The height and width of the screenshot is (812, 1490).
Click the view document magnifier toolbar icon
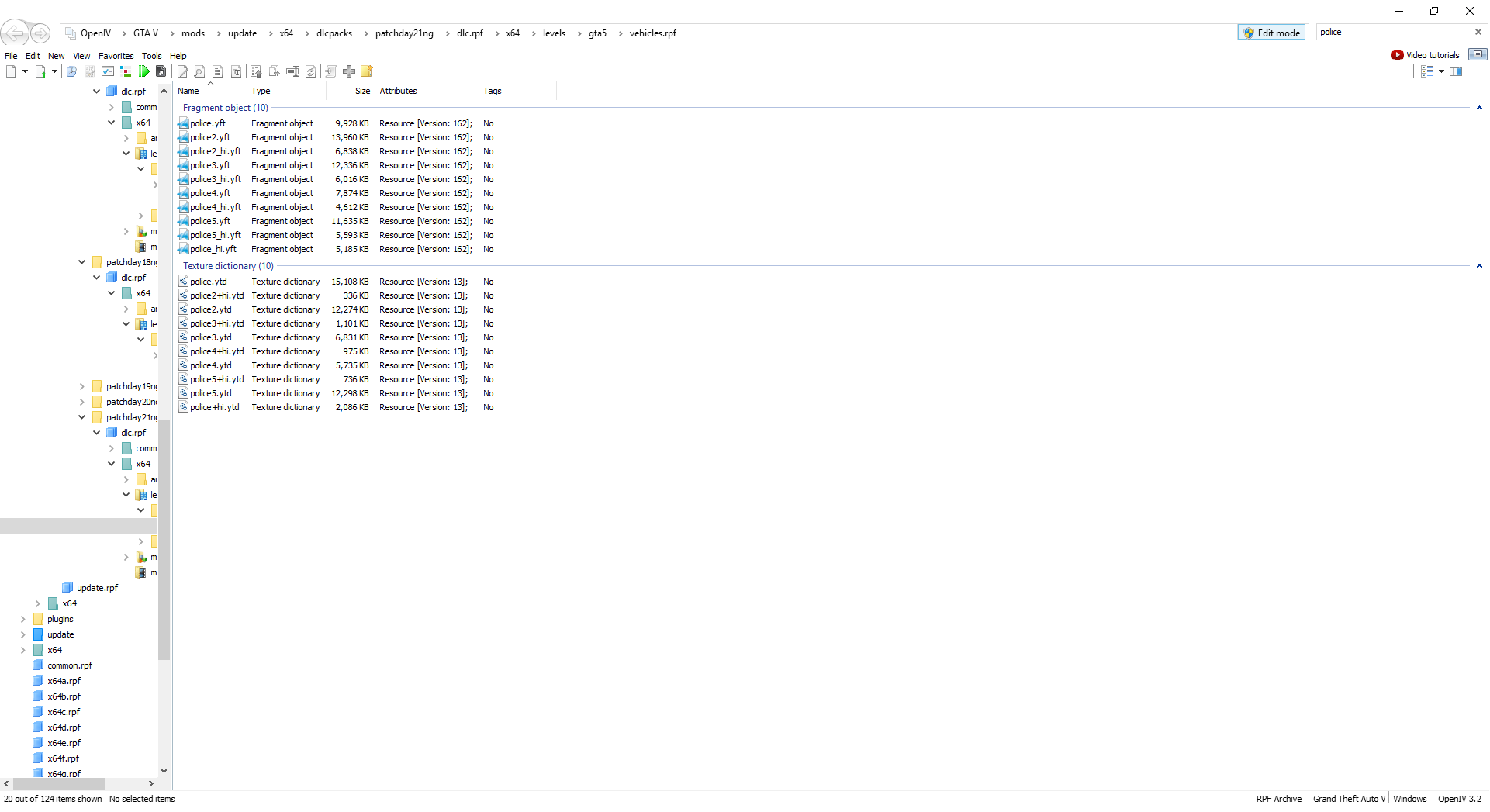[199, 71]
